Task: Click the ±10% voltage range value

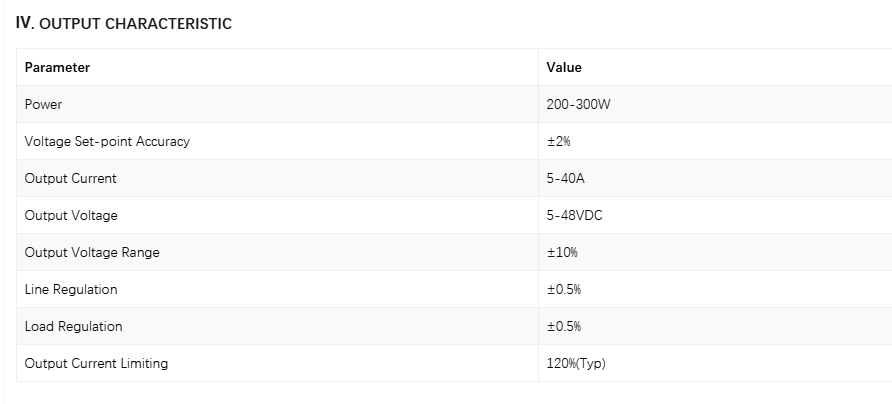Action: tap(562, 252)
